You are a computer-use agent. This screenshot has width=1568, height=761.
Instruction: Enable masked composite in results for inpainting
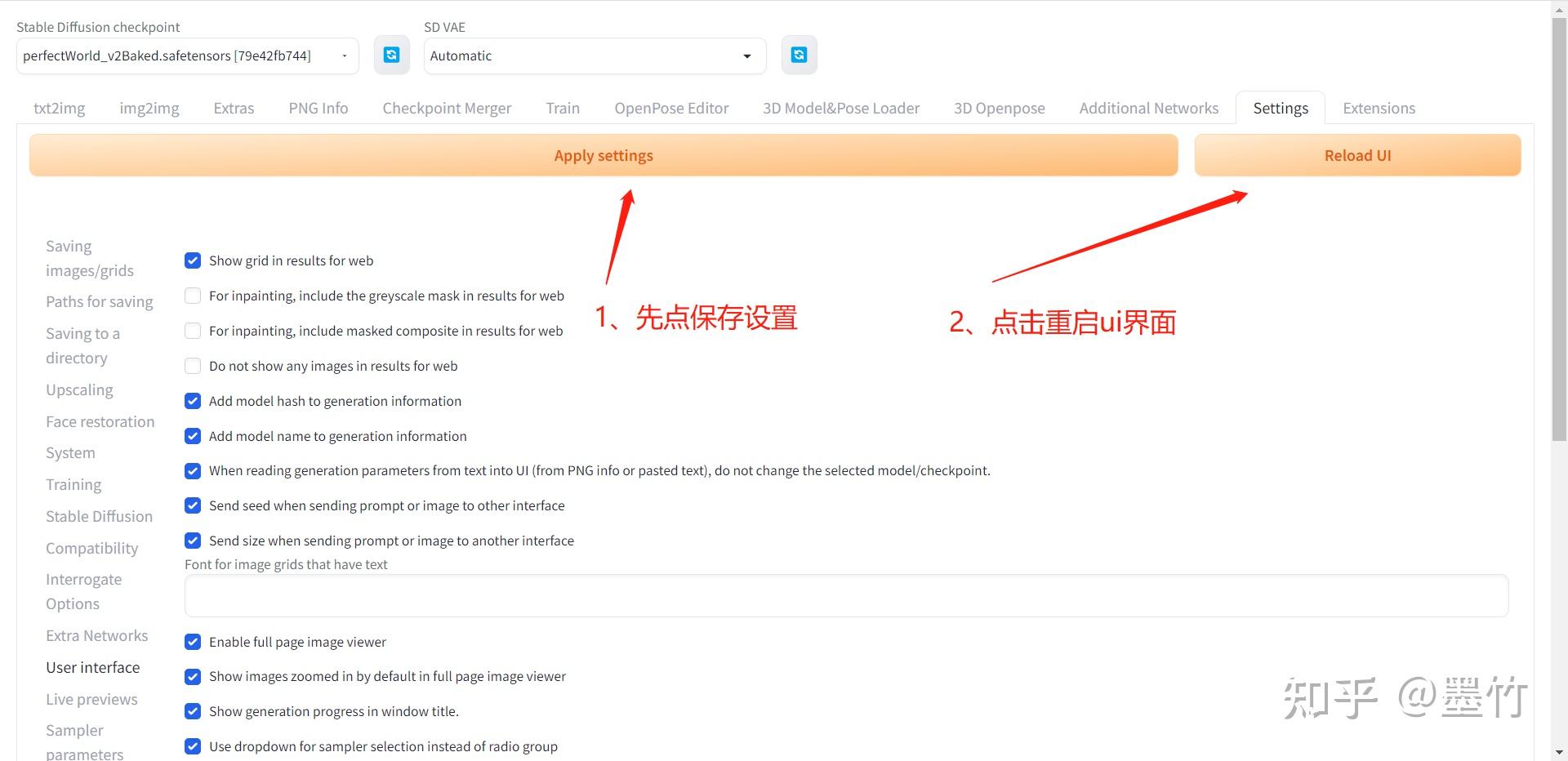coord(193,331)
